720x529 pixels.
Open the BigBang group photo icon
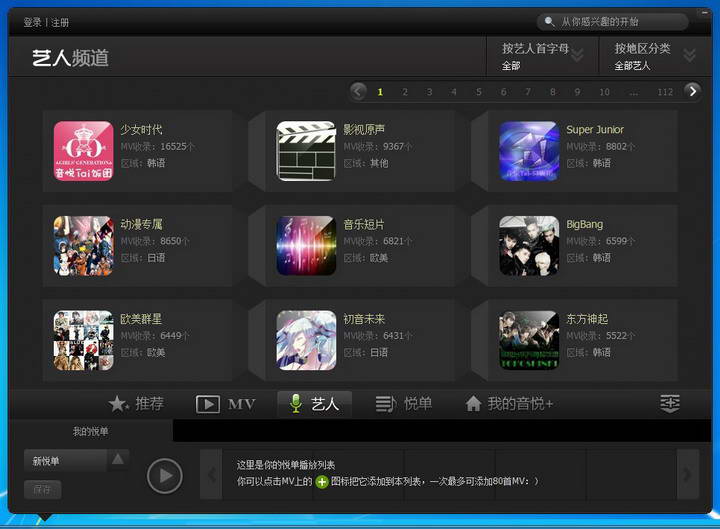[529, 246]
